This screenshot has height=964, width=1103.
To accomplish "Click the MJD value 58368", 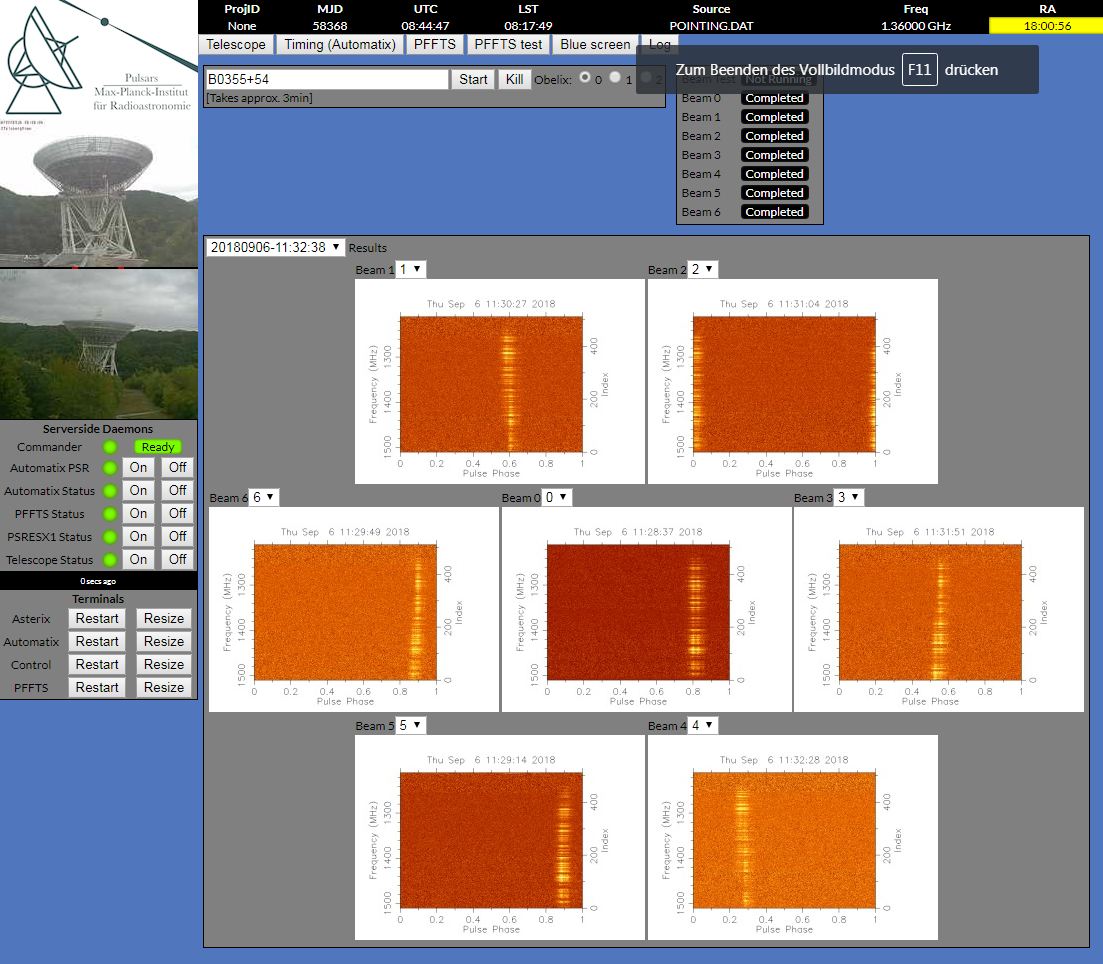I will 330,26.
